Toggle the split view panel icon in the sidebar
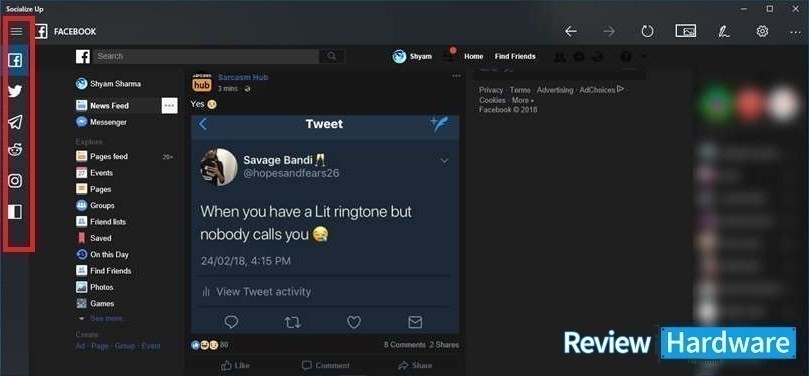This screenshot has height=376, width=809. [x=15, y=211]
